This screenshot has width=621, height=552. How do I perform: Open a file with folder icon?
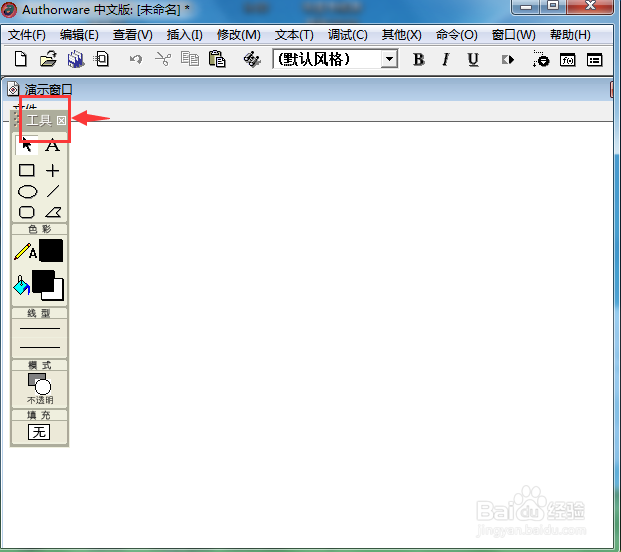pyautogui.click(x=48, y=59)
